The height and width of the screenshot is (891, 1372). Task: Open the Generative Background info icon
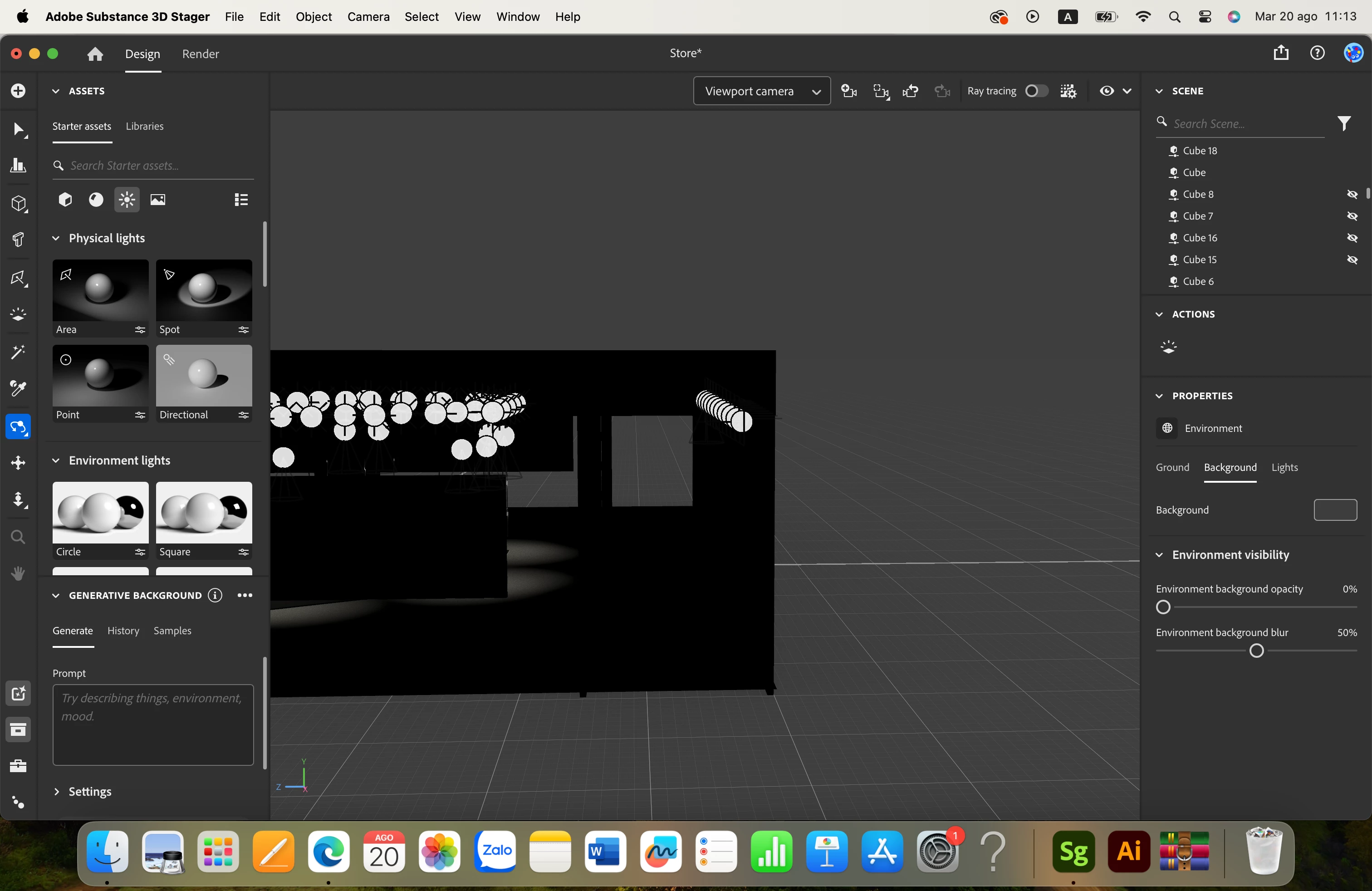(215, 595)
